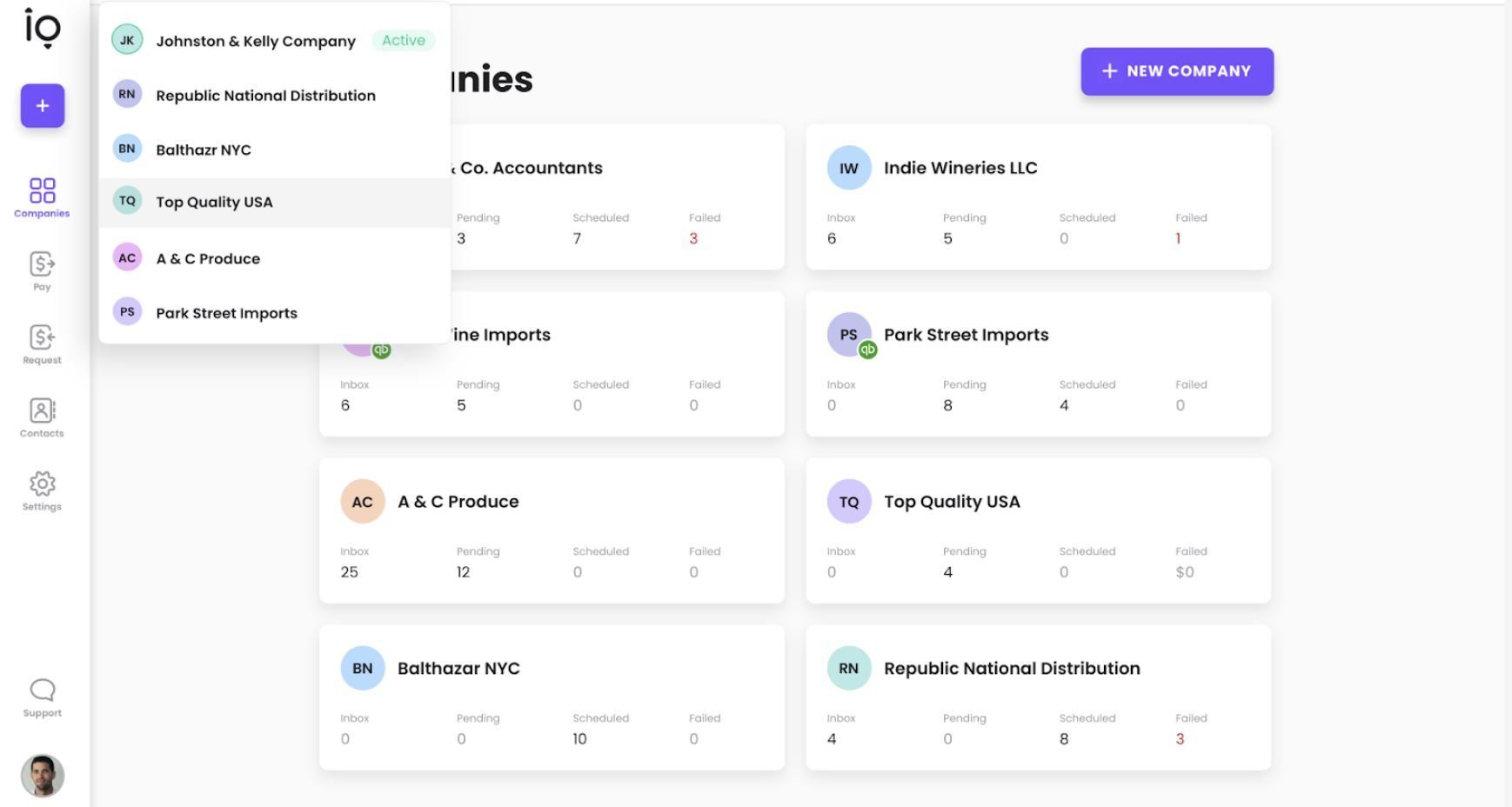The image size is (1512, 807).
Task: Open the Republic National Distribution card
Action: pos(1037,697)
